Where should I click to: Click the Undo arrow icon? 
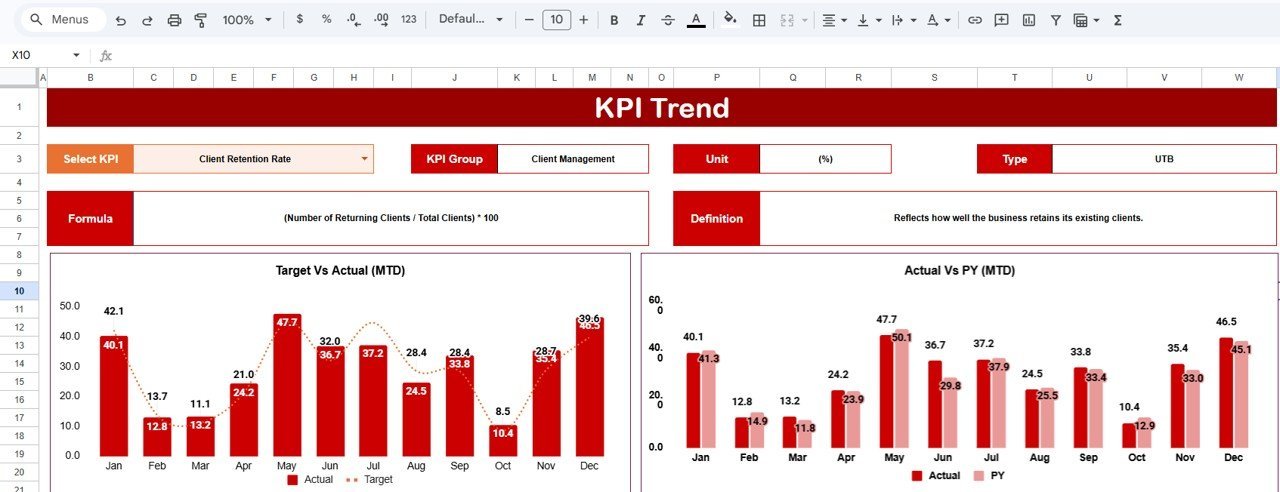[x=121, y=20]
